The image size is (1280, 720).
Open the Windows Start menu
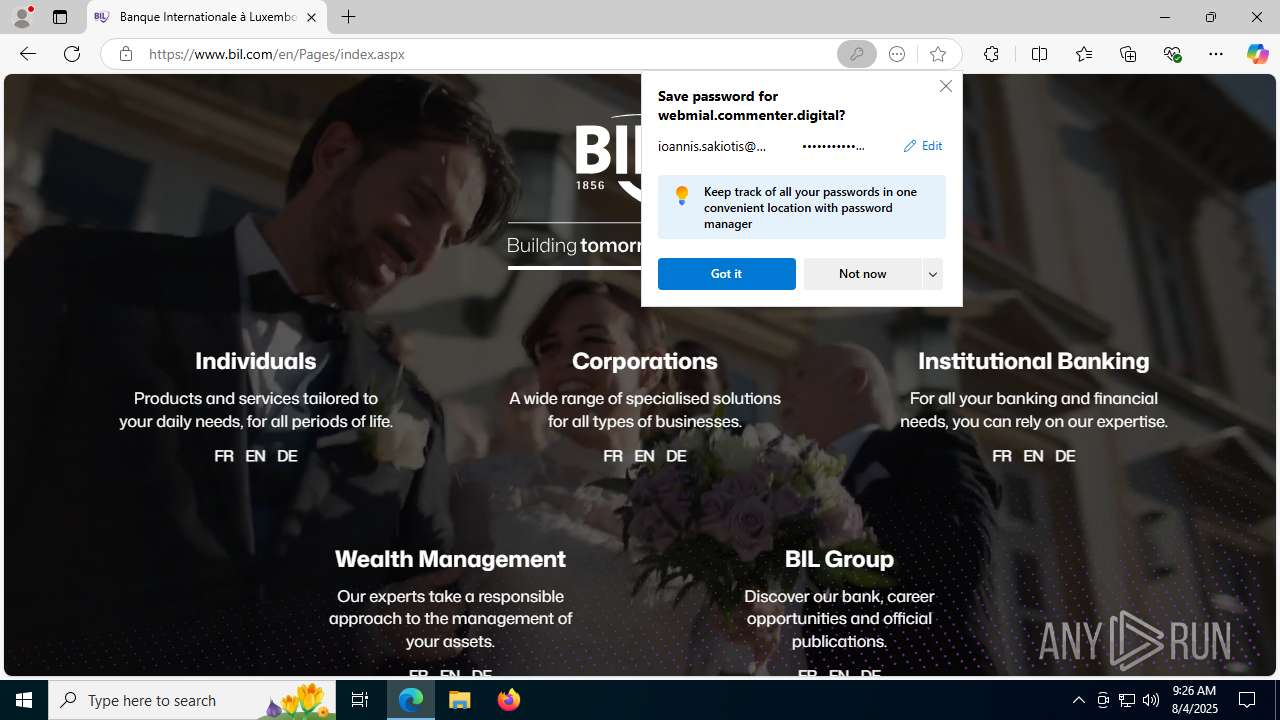[24, 700]
